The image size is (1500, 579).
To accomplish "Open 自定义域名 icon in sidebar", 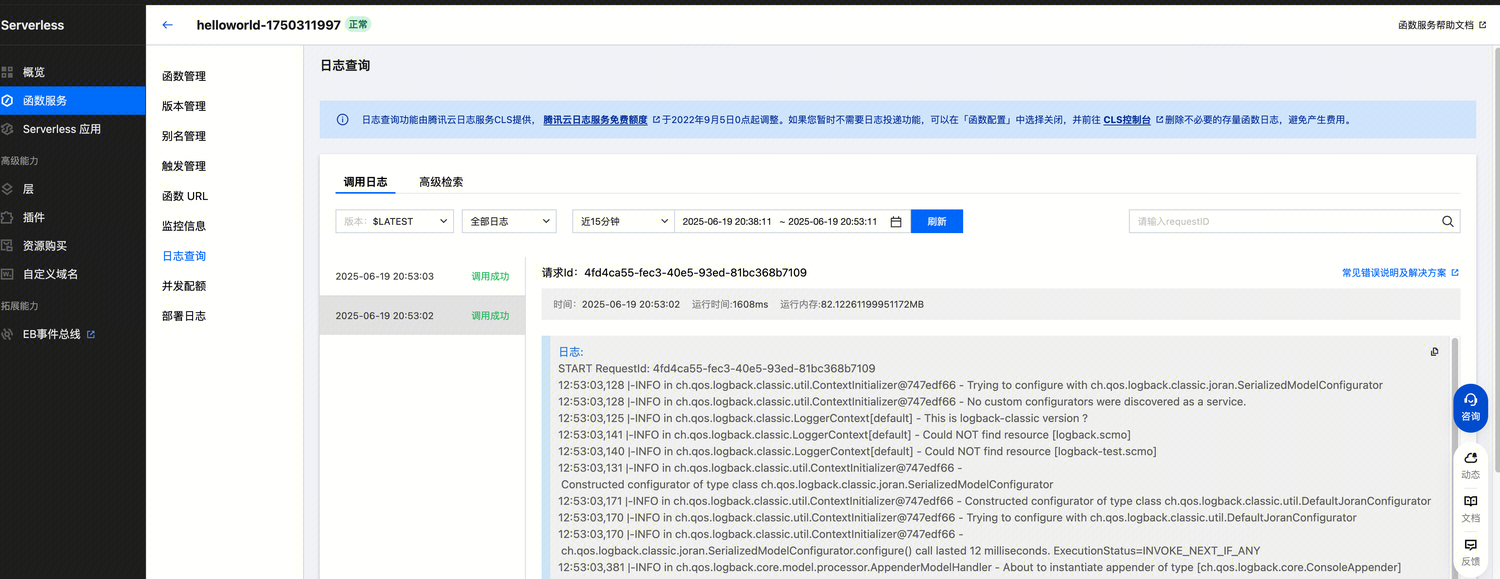I will [7, 273].
